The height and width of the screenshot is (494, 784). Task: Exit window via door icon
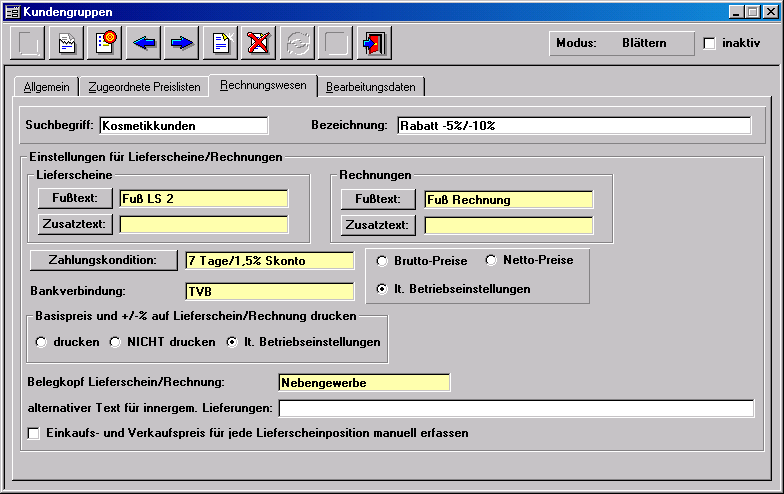[374, 43]
